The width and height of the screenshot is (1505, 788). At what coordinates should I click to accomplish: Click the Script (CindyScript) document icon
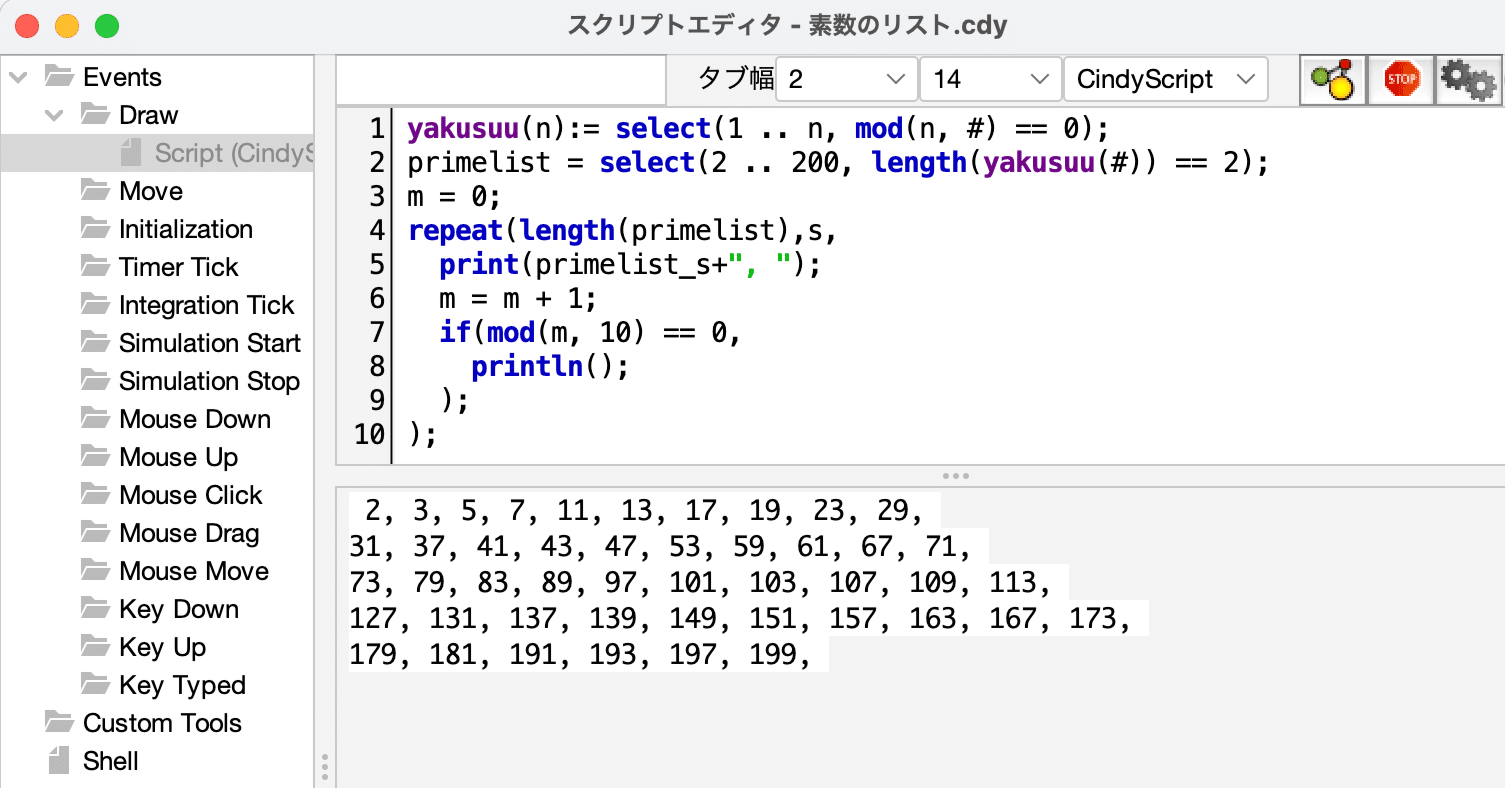(131, 153)
